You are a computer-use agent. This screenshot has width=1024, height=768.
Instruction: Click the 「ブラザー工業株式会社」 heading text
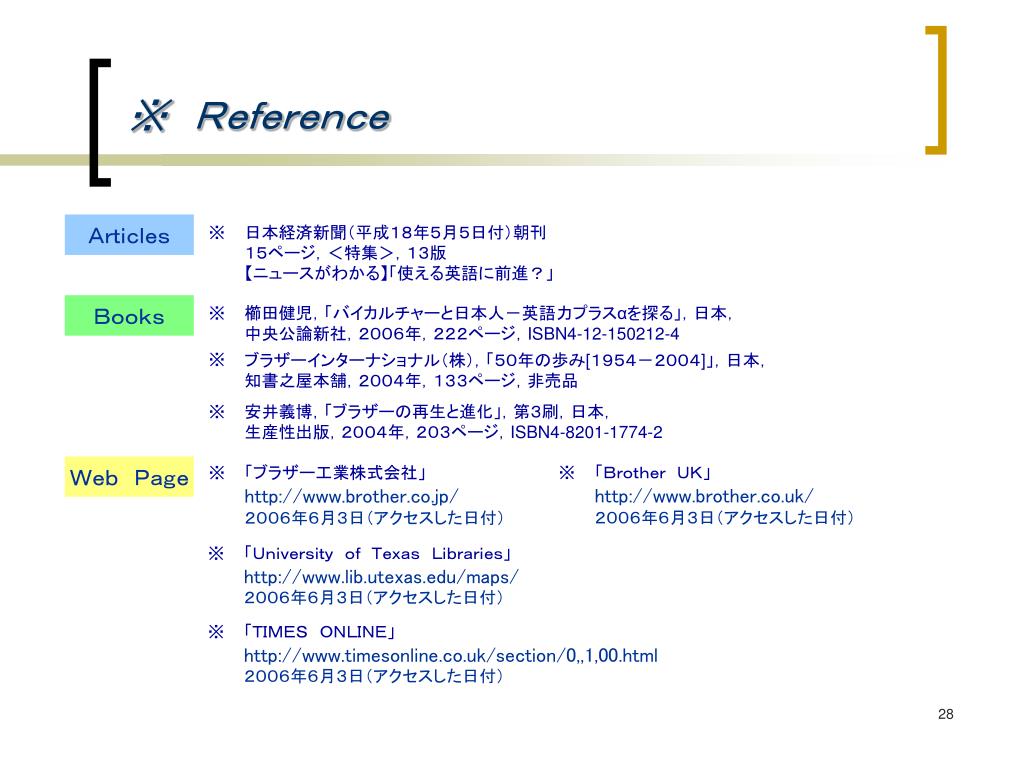click(335, 473)
